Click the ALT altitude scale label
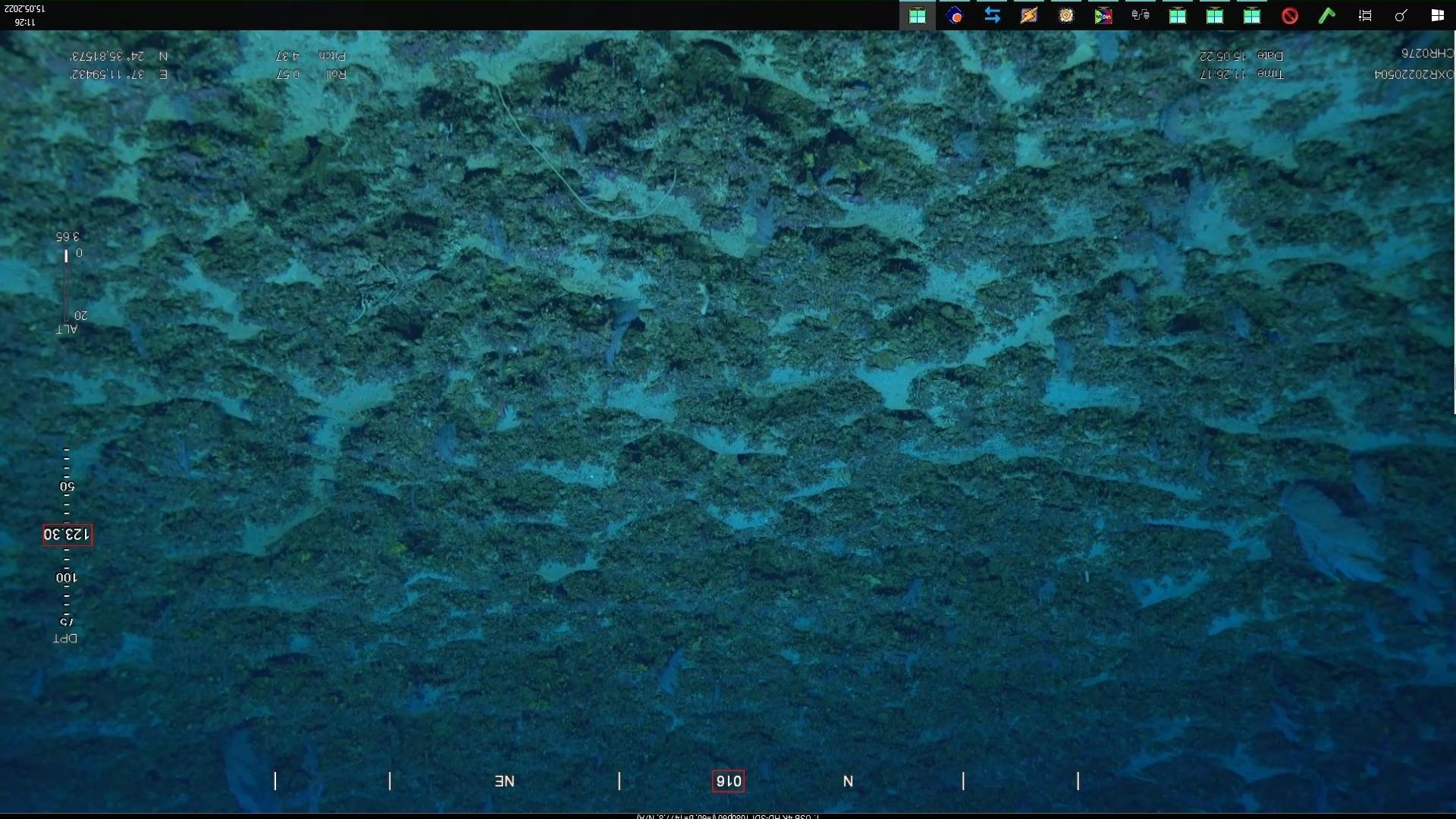 (67, 329)
